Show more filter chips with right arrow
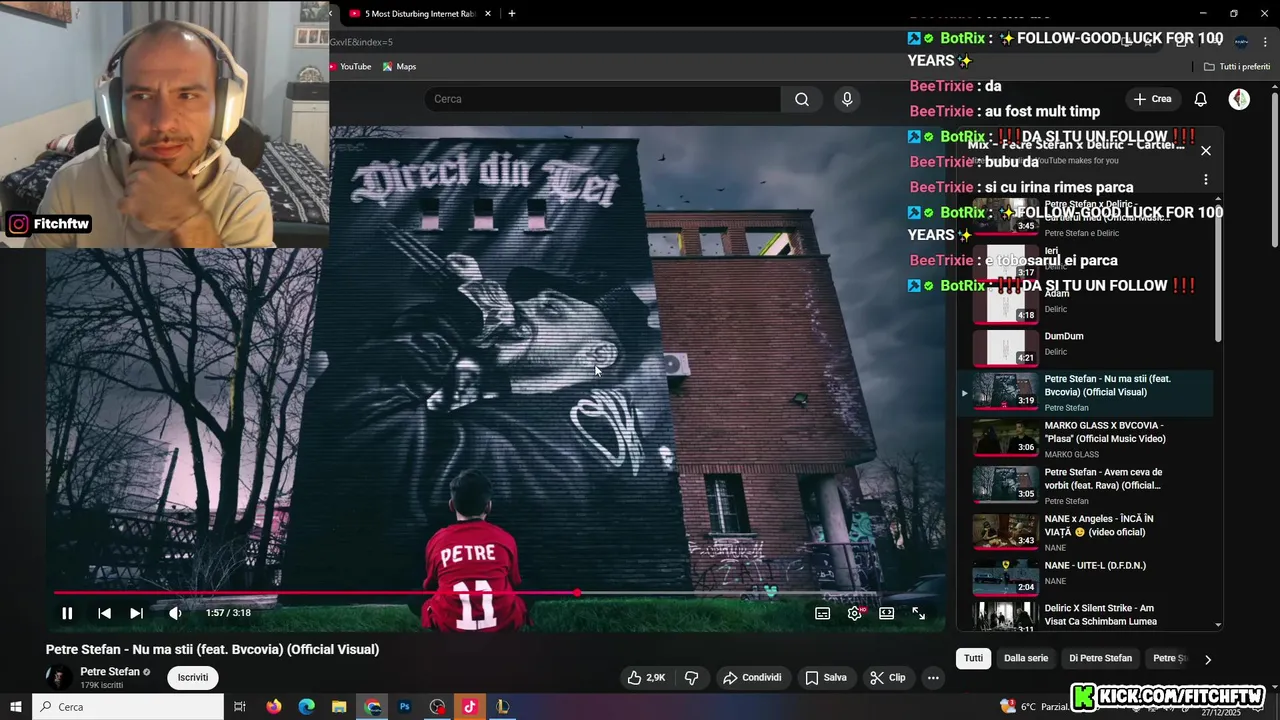This screenshot has height=720, width=1280. click(1208, 659)
